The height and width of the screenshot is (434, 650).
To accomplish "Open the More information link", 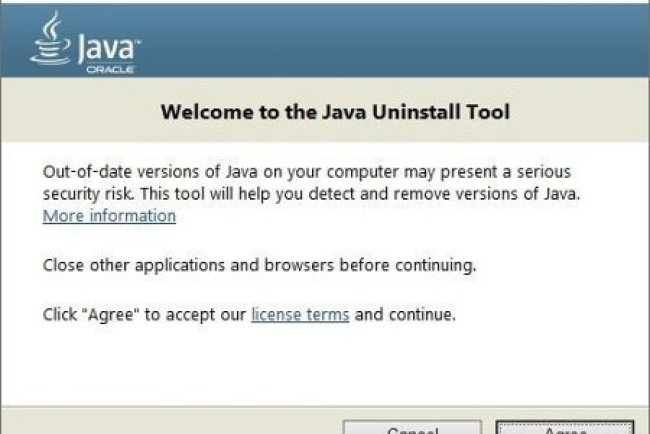I will coord(109,216).
